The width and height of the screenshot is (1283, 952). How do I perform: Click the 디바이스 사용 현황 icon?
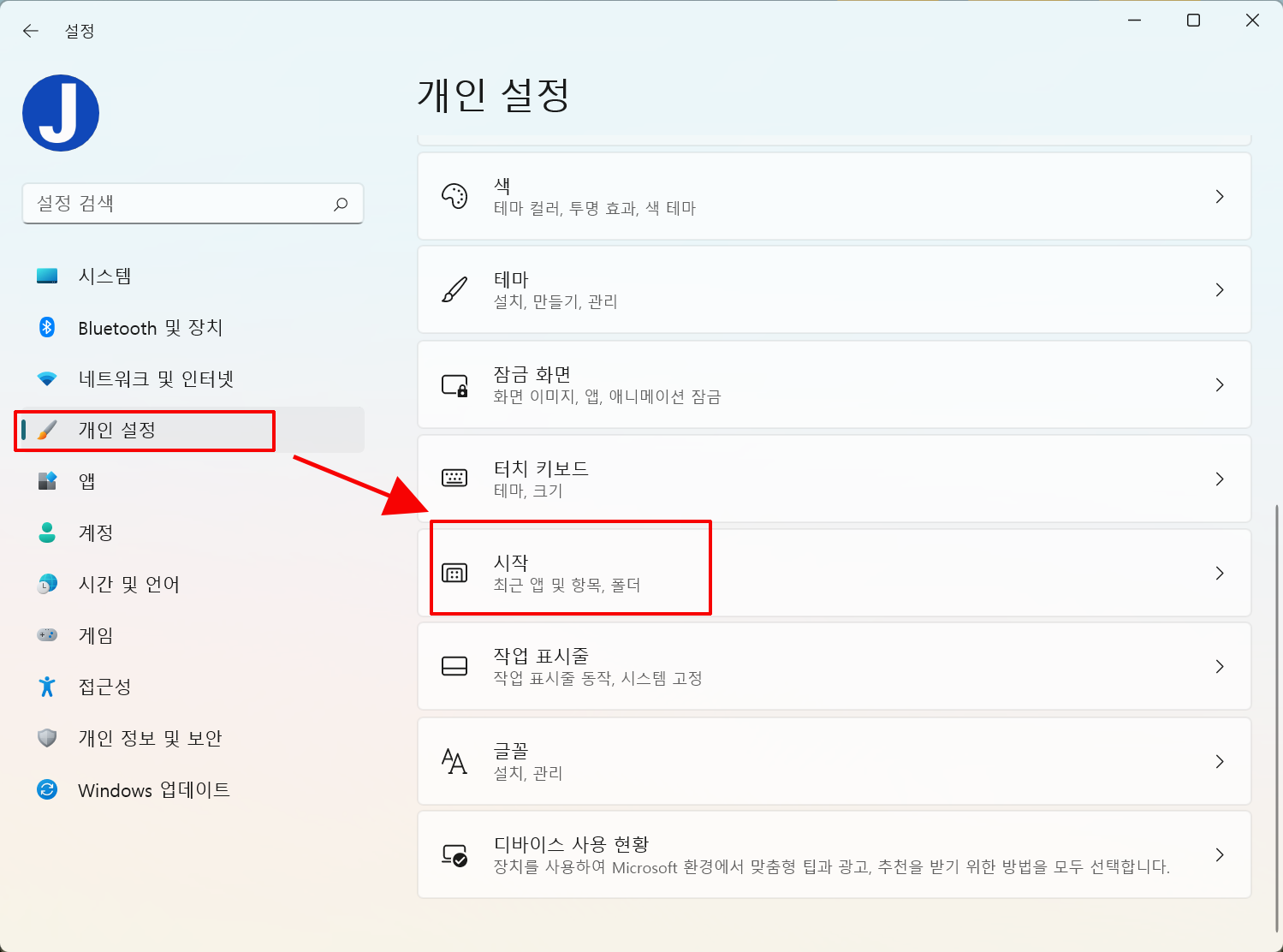[454, 854]
